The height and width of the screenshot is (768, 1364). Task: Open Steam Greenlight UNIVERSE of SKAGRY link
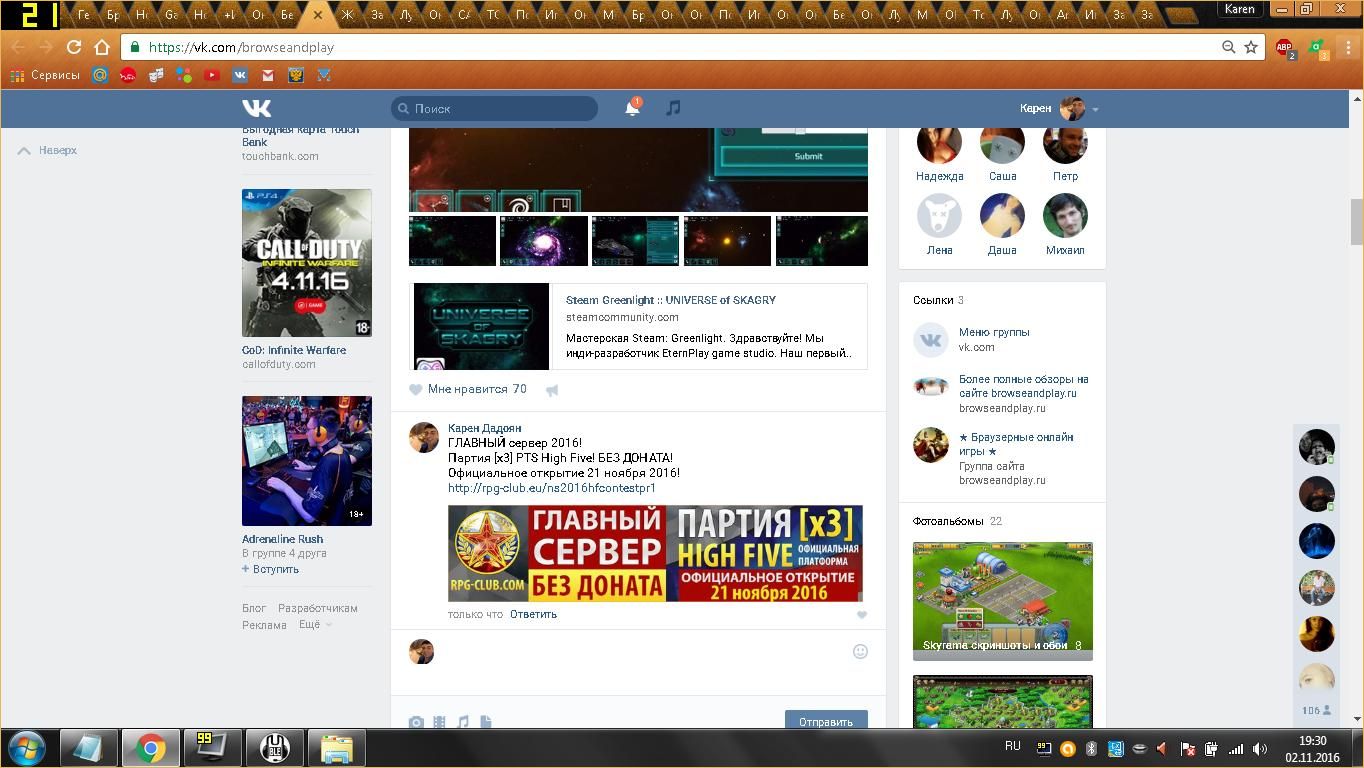click(670, 300)
